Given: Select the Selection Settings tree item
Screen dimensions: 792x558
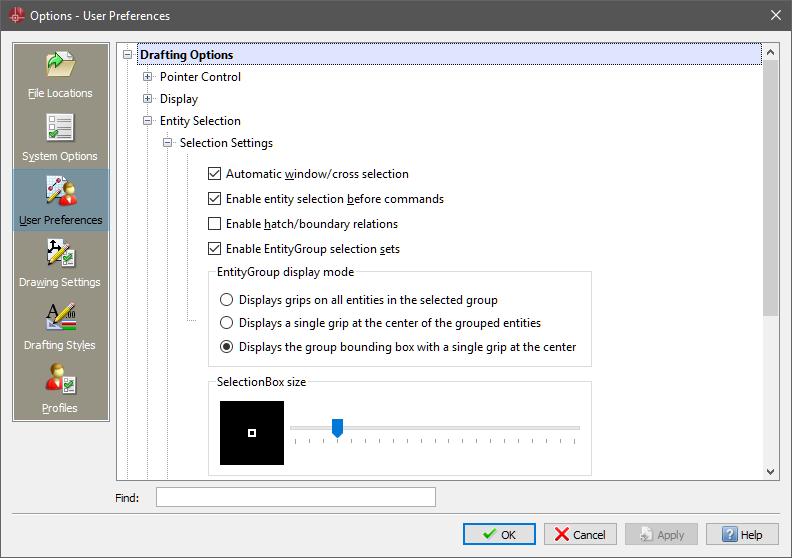Looking at the screenshot, I should pos(226,143).
